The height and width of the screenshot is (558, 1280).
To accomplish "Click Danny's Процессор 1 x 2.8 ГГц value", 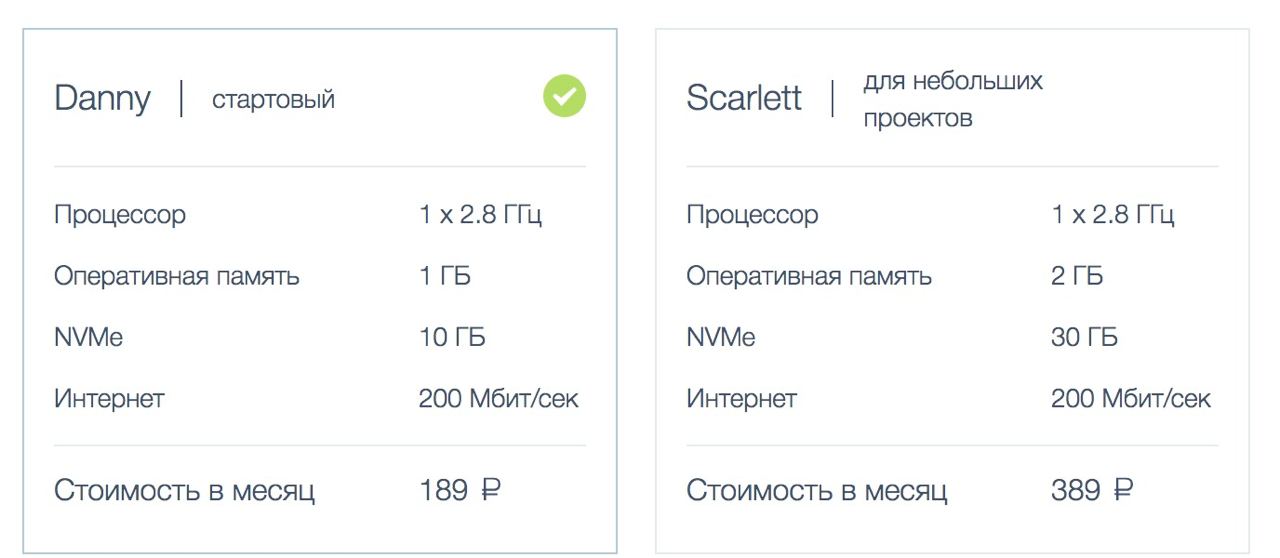I will 481,215.
